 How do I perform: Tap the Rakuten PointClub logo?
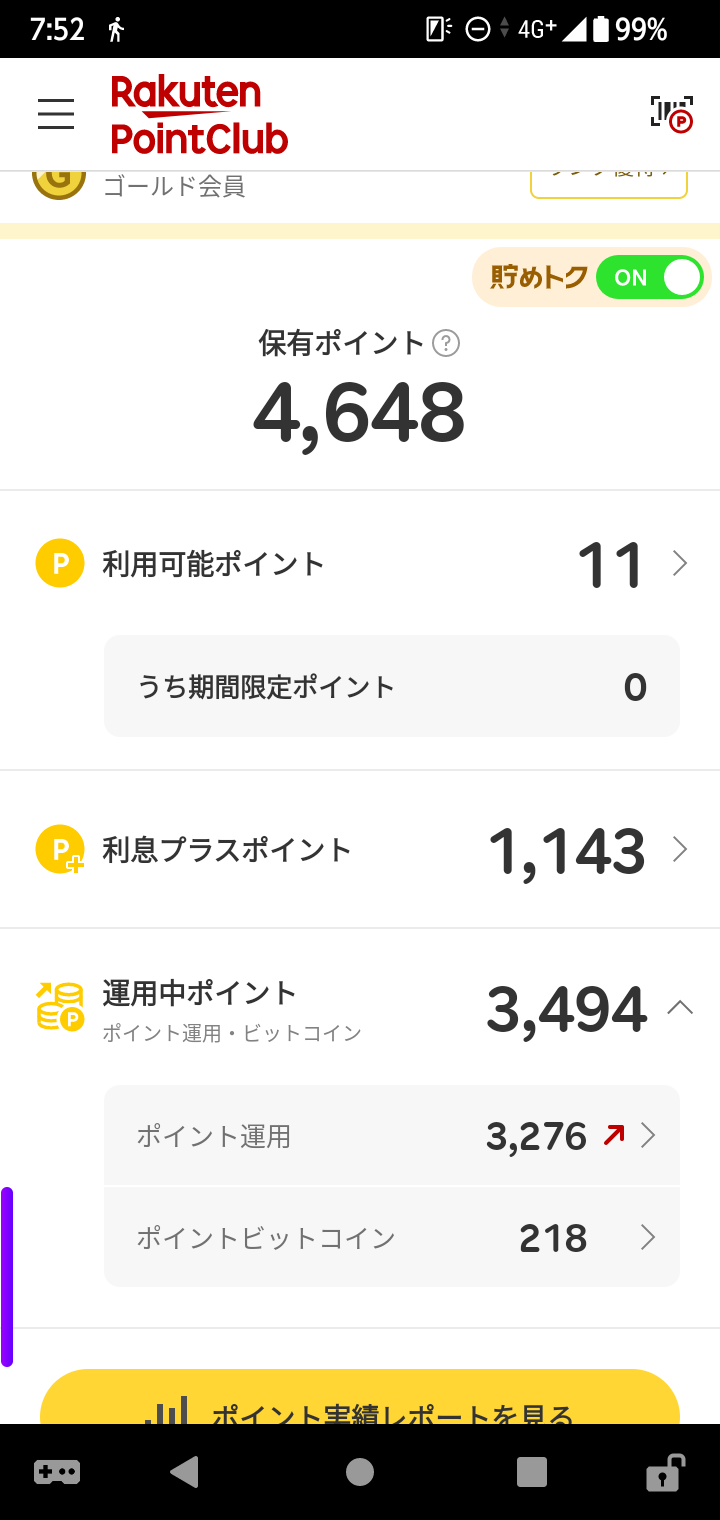click(x=199, y=115)
